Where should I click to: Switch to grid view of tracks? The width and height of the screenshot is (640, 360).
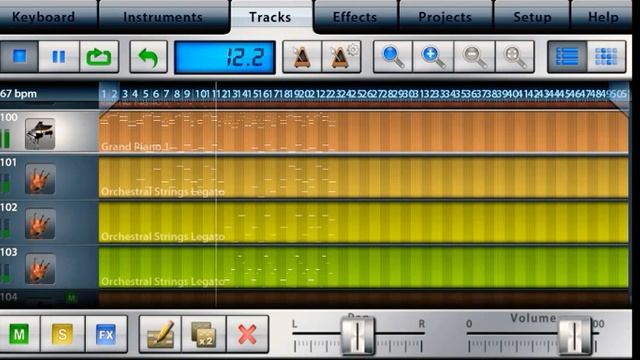[607, 57]
